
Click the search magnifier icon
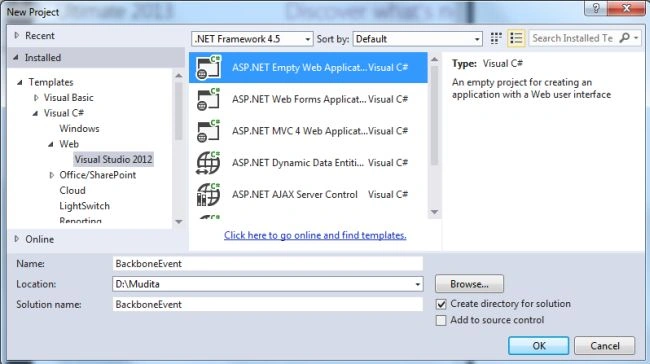pos(624,38)
